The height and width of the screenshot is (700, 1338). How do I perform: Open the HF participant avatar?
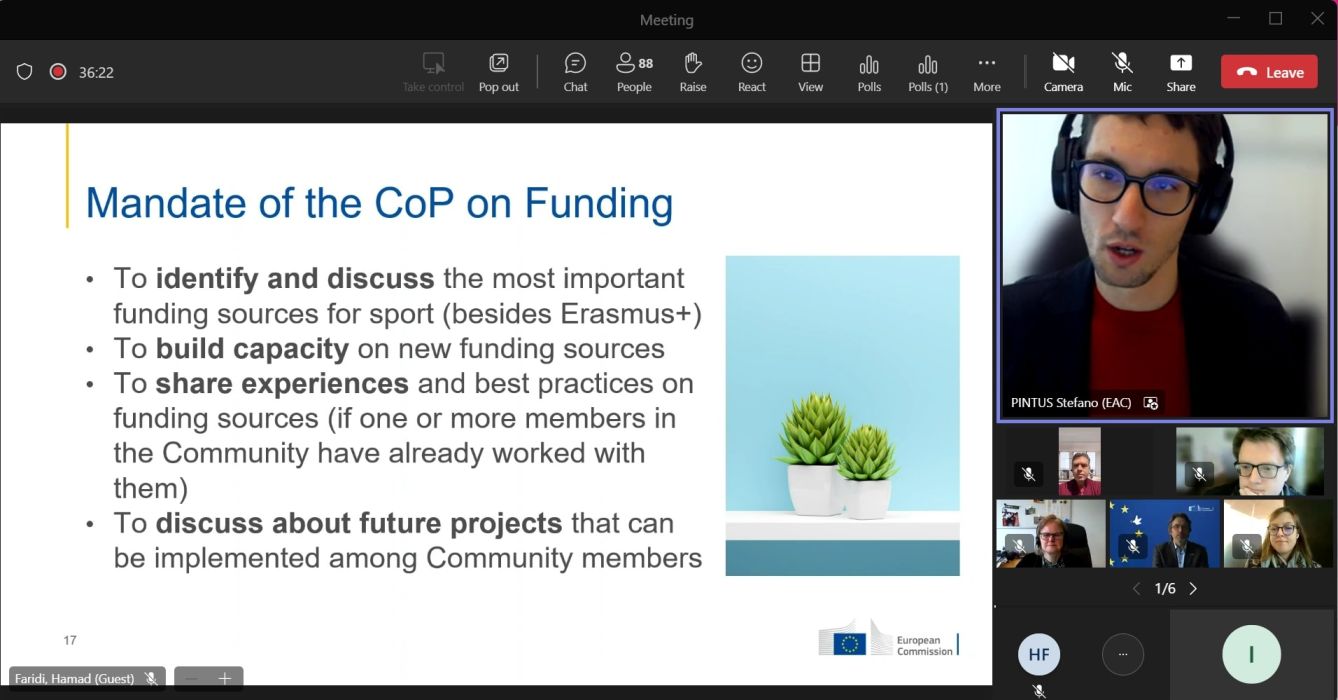click(x=1039, y=655)
